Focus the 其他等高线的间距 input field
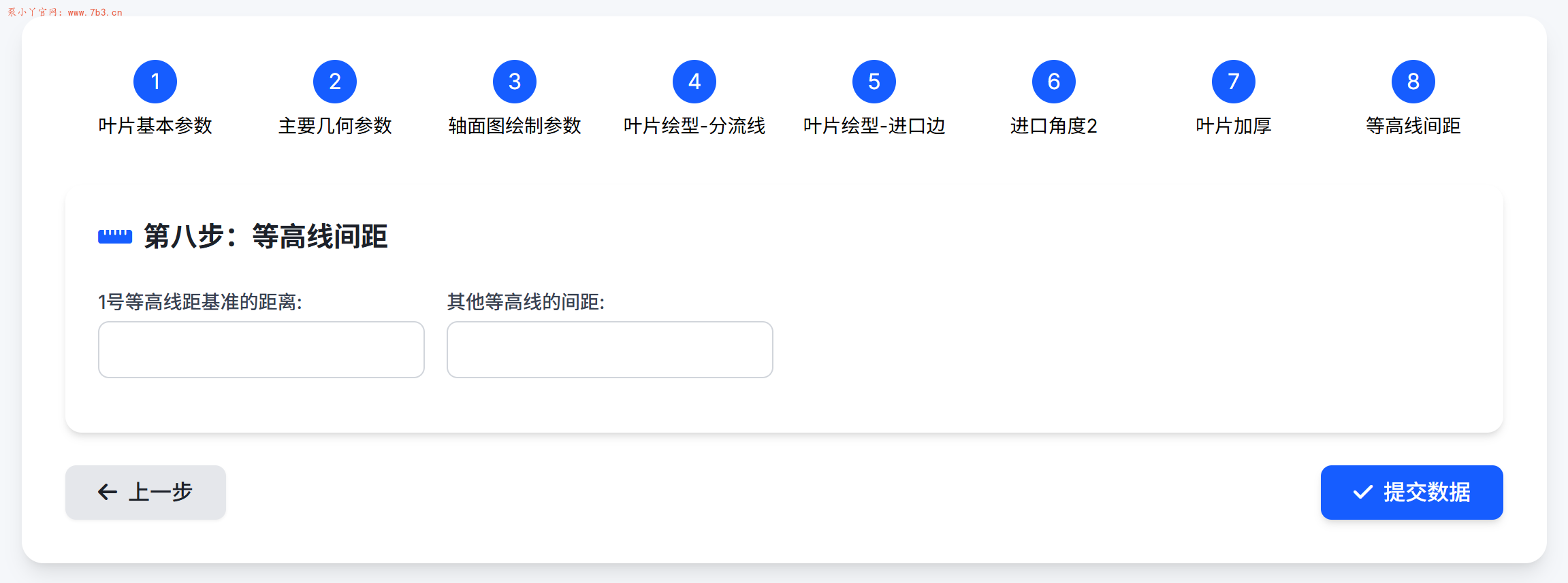This screenshot has width=1568, height=583. click(610, 350)
